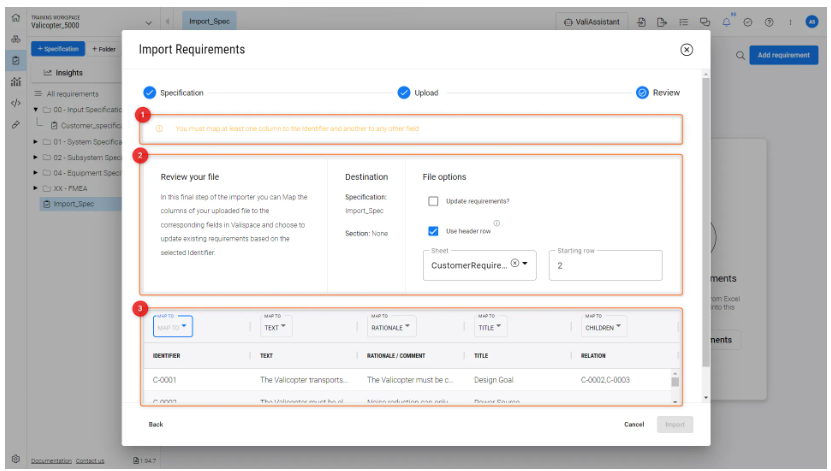Close the Import Requirements dialog with the X icon

click(x=686, y=49)
